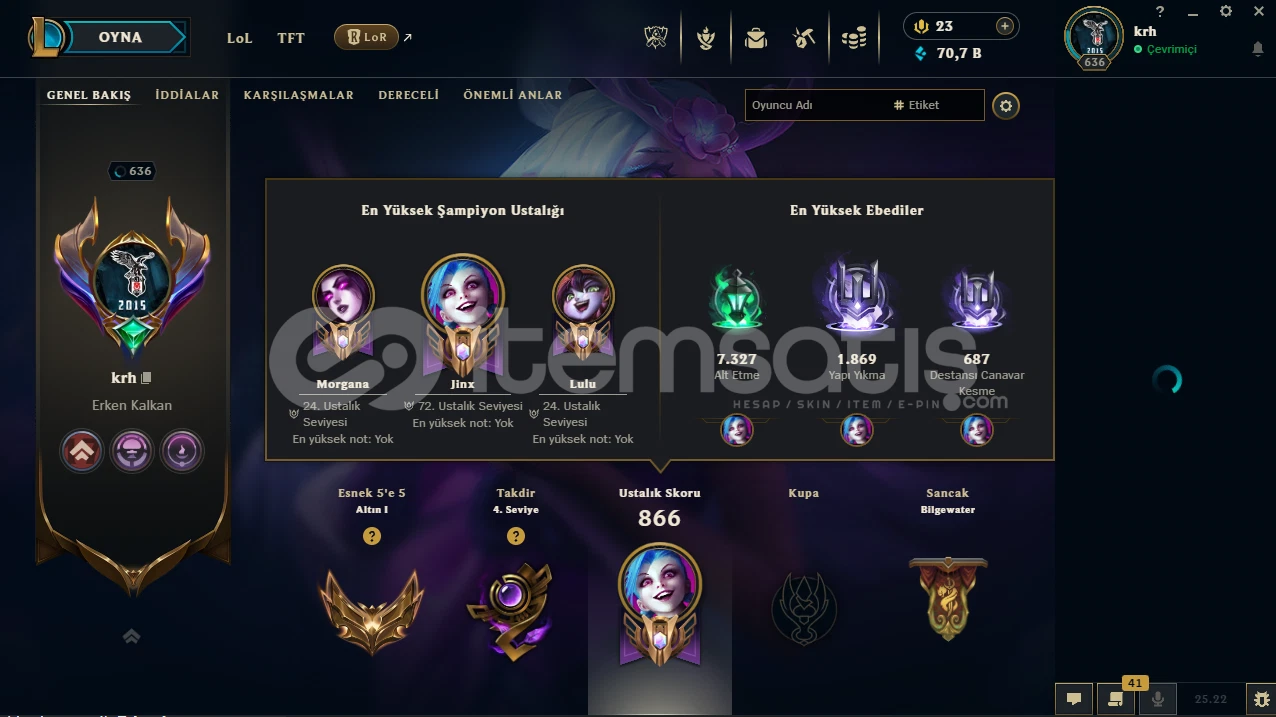Open the client settings gear at top

coord(1226,11)
